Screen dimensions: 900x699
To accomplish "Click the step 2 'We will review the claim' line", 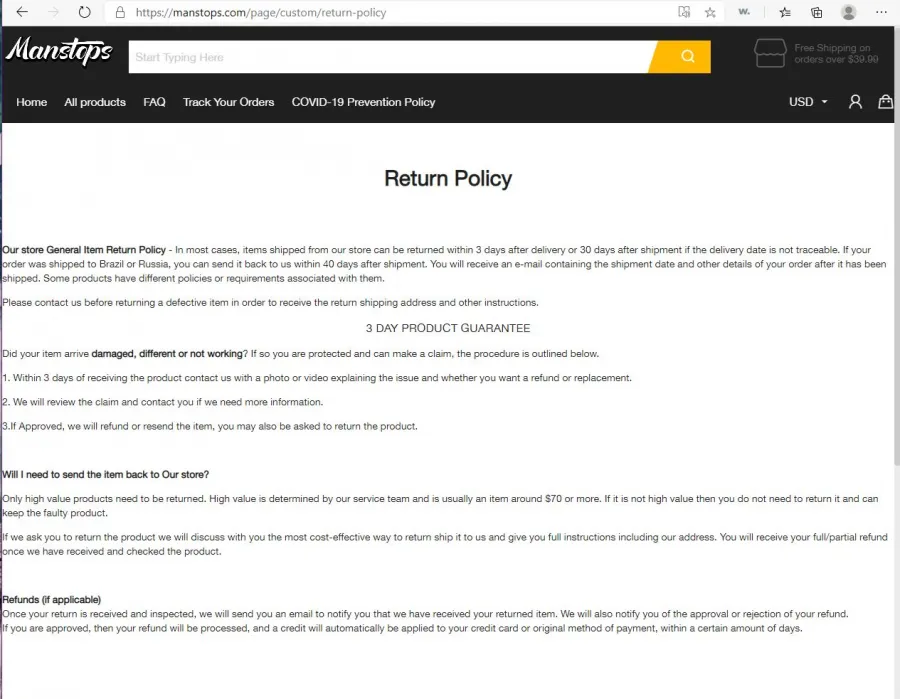I will click(162, 402).
